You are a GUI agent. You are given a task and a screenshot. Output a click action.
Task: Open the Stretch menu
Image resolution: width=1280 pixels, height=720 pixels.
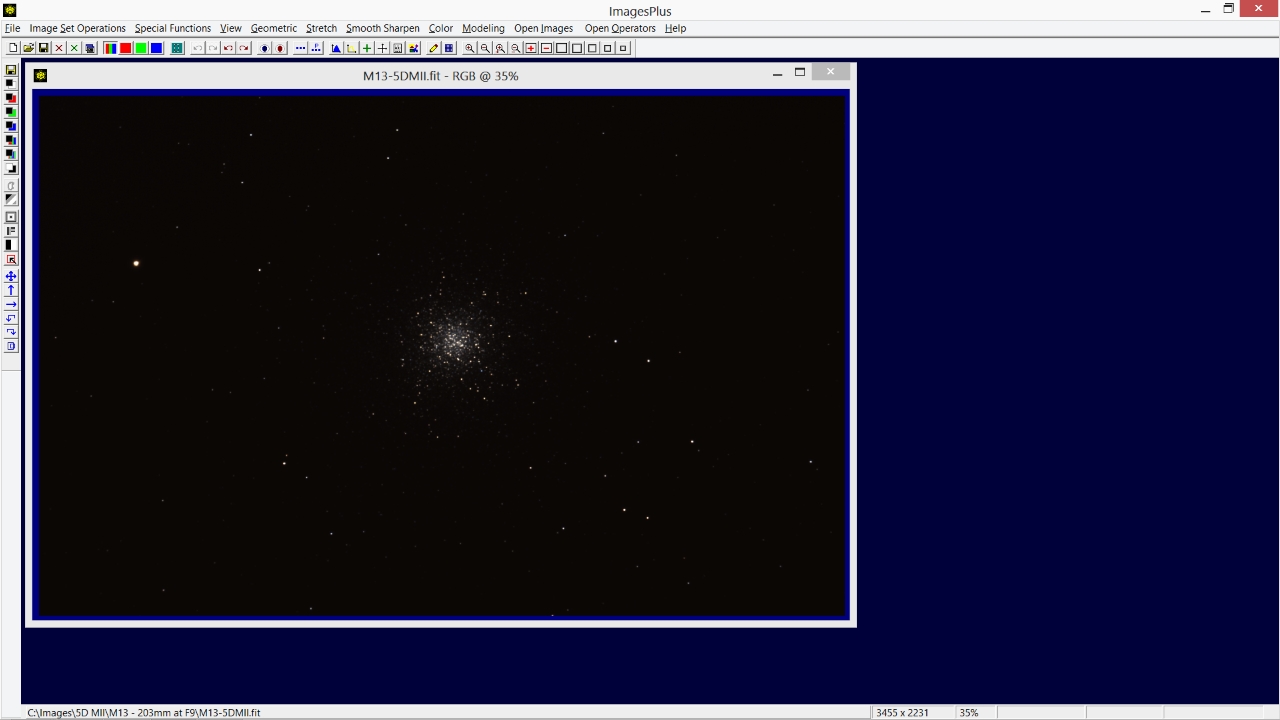322,28
